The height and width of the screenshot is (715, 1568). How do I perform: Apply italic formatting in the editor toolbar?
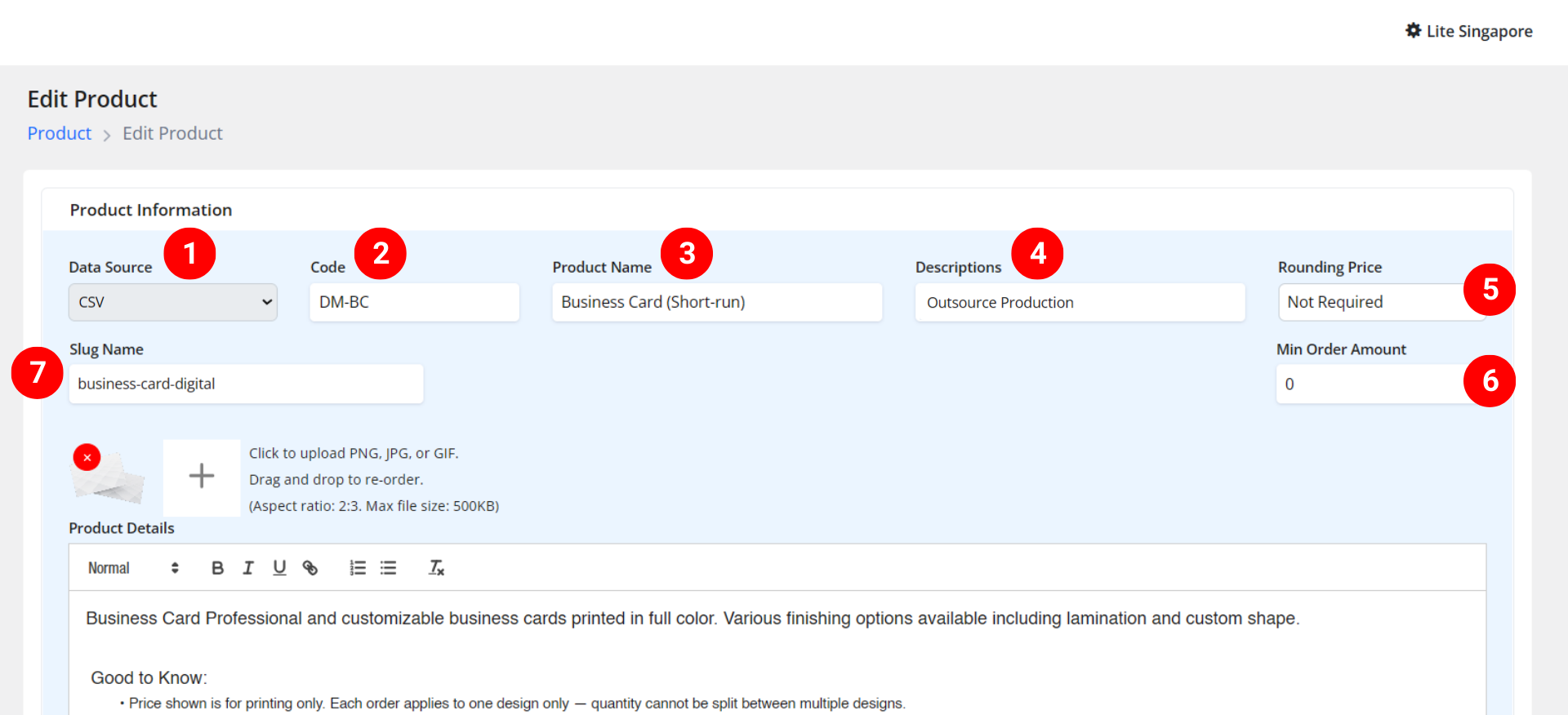tap(248, 568)
